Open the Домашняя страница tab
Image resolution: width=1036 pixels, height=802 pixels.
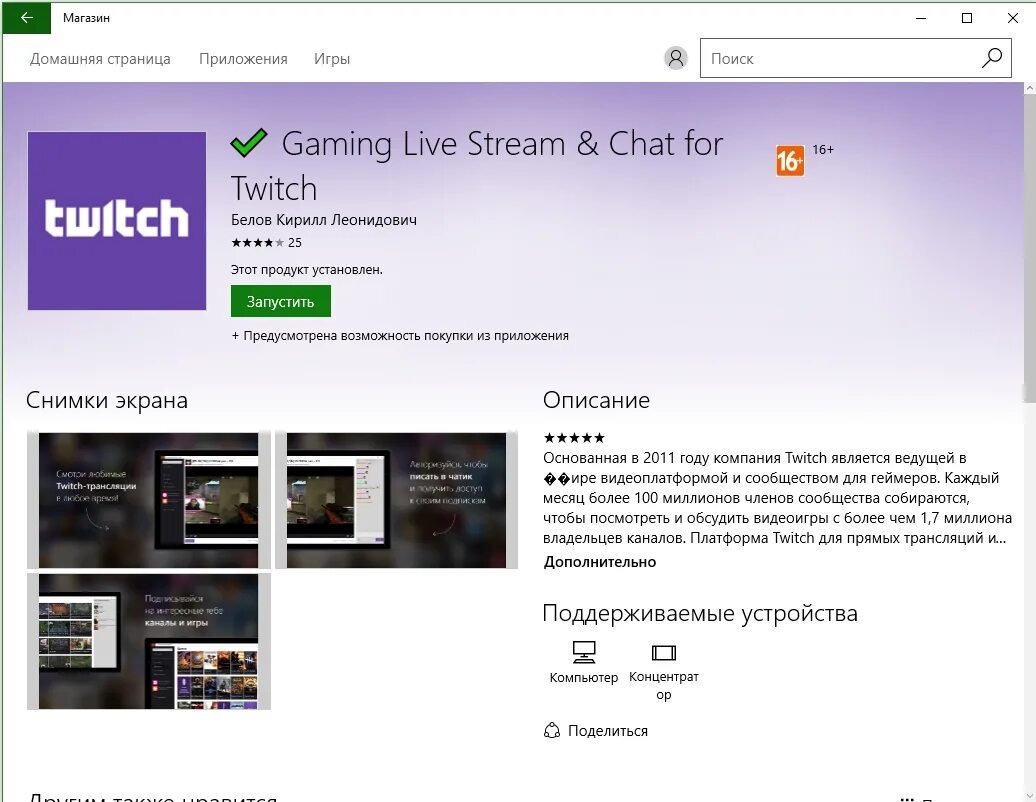point(100,59)
